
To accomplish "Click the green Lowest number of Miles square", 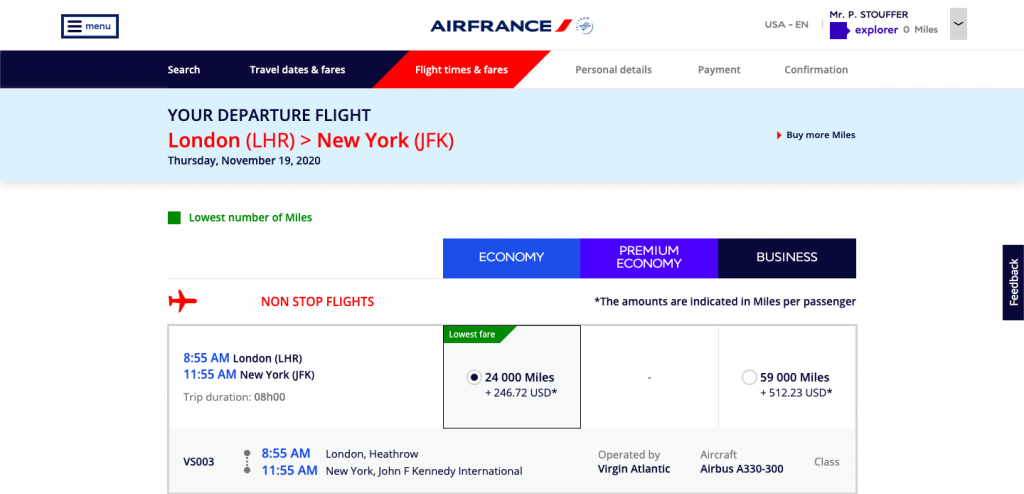I will [x=174, y=217].
